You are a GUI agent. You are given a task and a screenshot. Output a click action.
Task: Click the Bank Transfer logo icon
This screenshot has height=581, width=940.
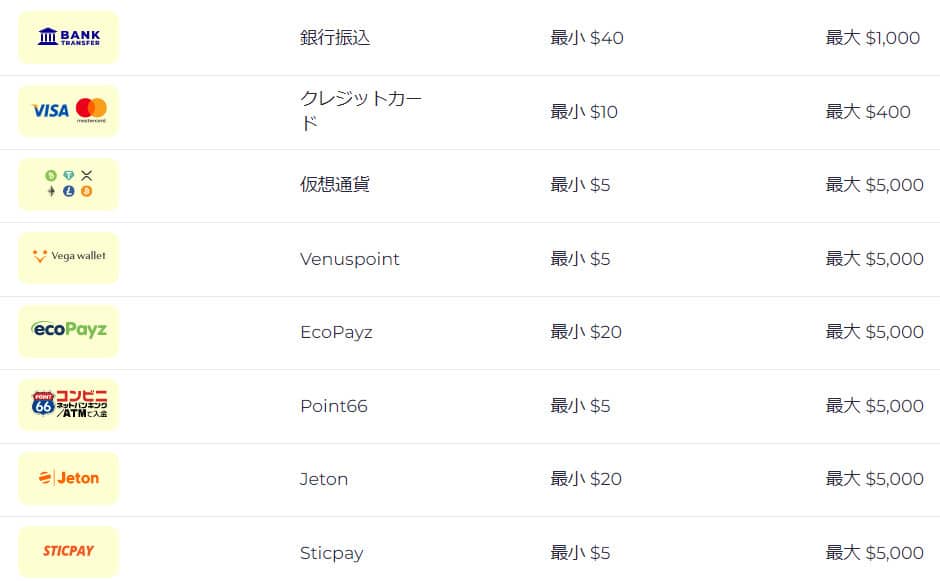point(68,38)
